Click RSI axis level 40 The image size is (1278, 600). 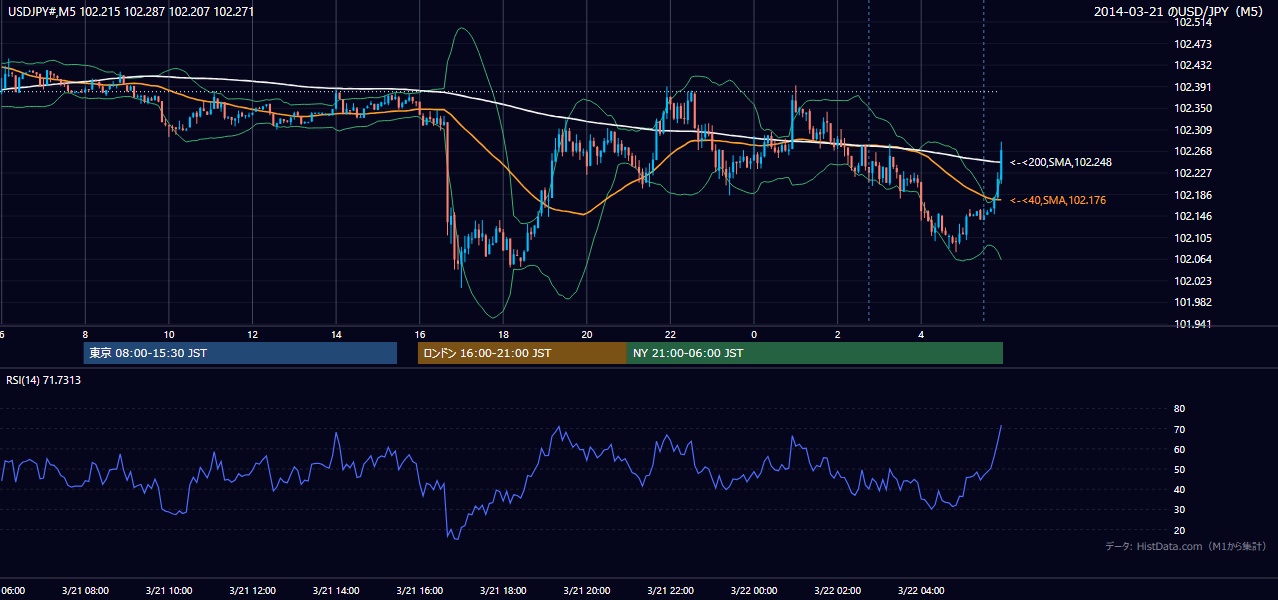pyautogui.click(x=1179, y=489)
